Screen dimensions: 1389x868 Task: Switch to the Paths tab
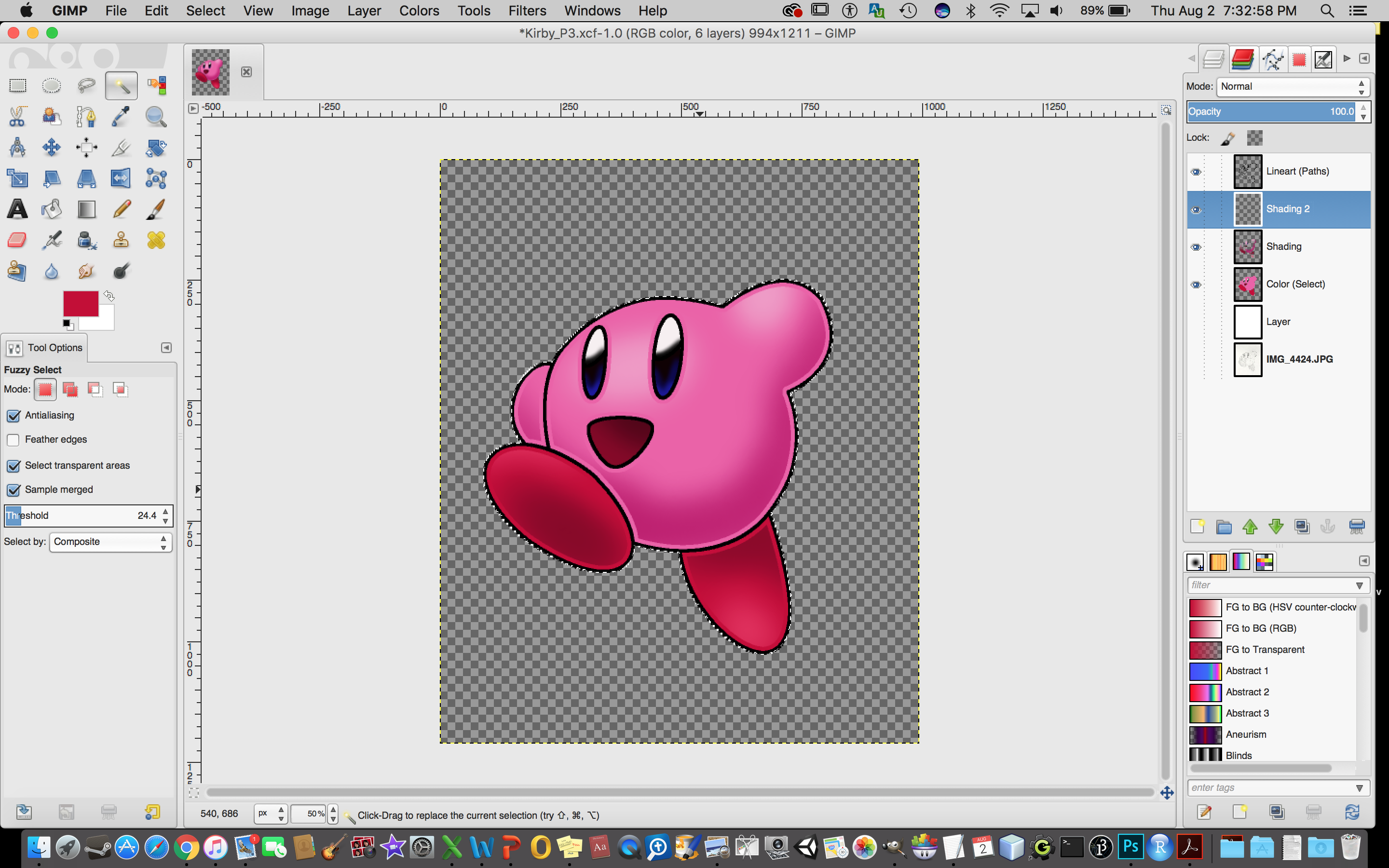1273,59
